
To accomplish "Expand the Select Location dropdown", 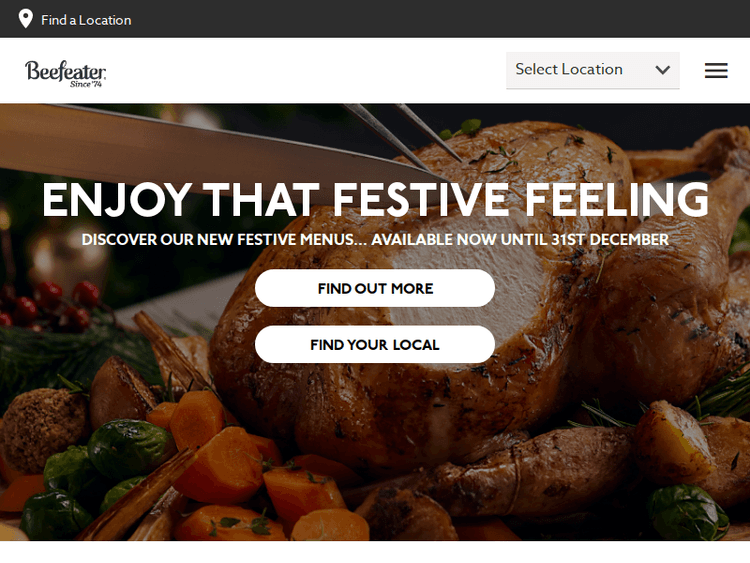I will 593,70.
